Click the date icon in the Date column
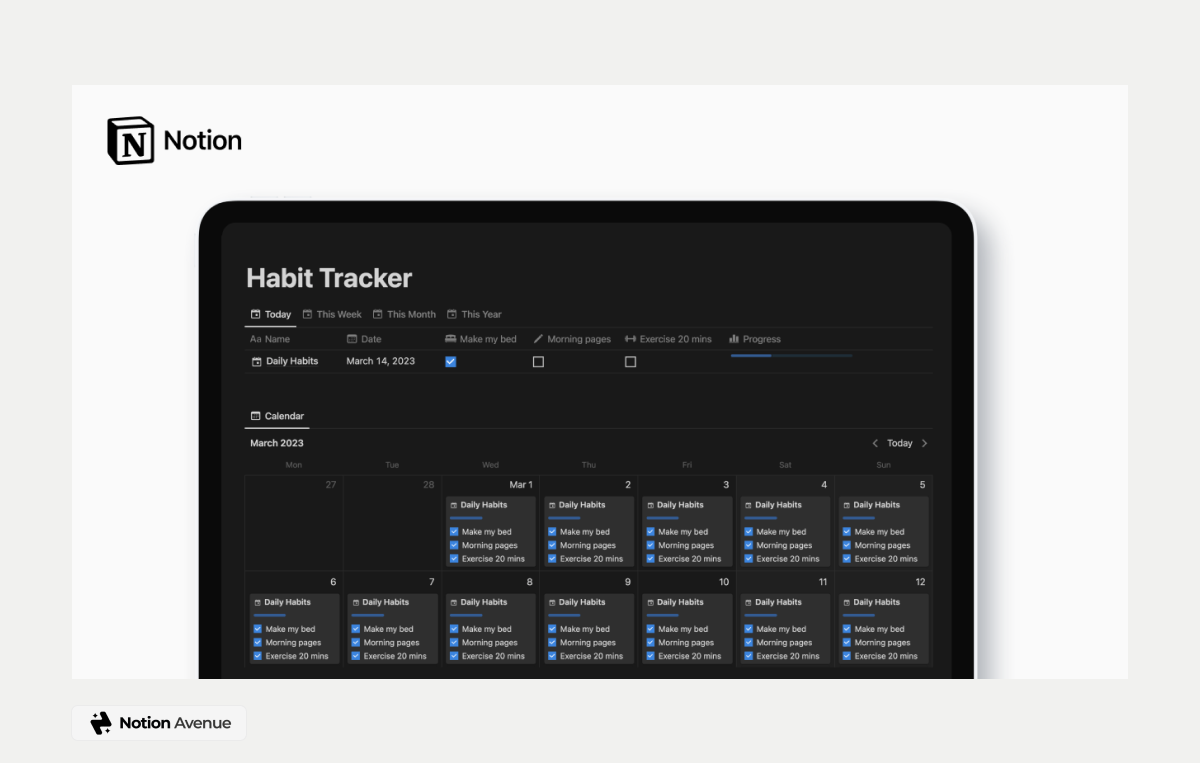 (x=350, y=338)
